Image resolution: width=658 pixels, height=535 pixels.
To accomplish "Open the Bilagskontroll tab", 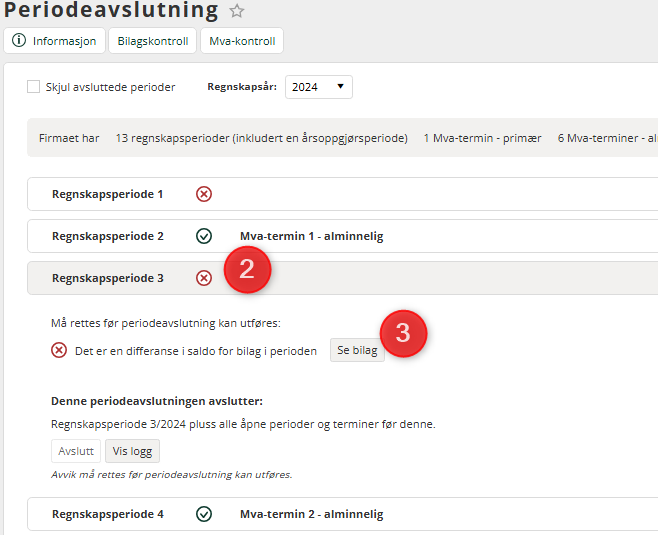I will tap(153, 41).
